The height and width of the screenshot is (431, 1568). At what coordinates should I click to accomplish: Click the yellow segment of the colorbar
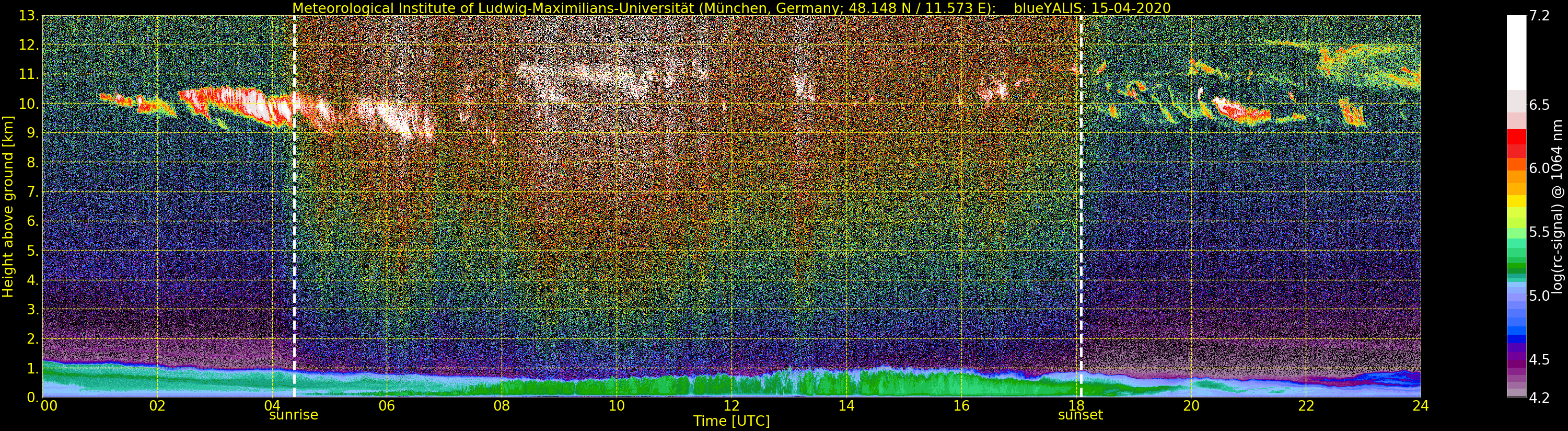coord(1516,201)
